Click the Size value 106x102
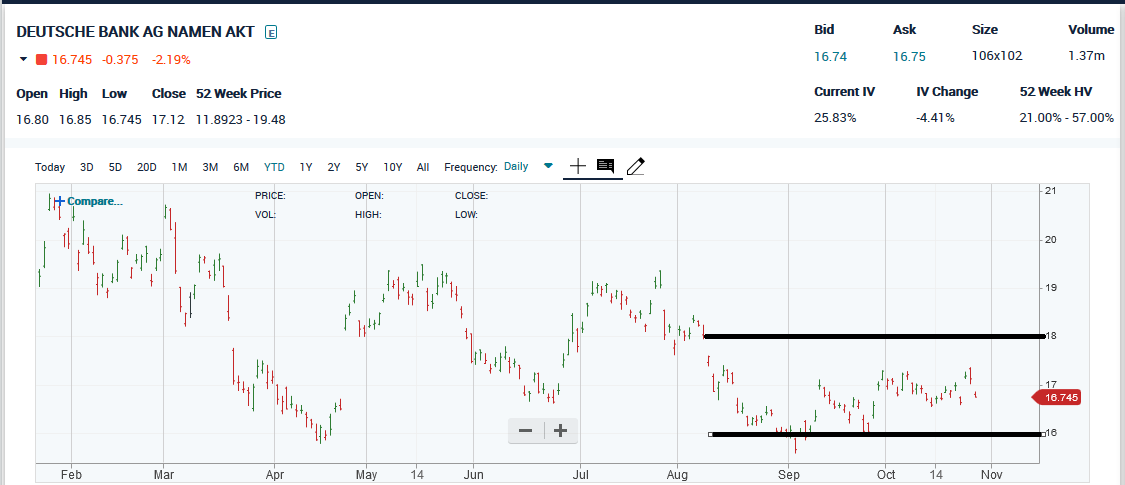1125x485 pixels. coord(997,56)
